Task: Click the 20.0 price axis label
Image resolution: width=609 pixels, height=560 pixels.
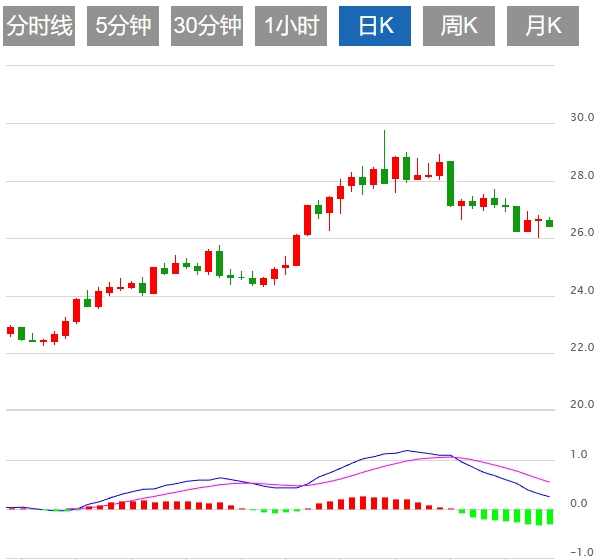Action: click(581, 405)
